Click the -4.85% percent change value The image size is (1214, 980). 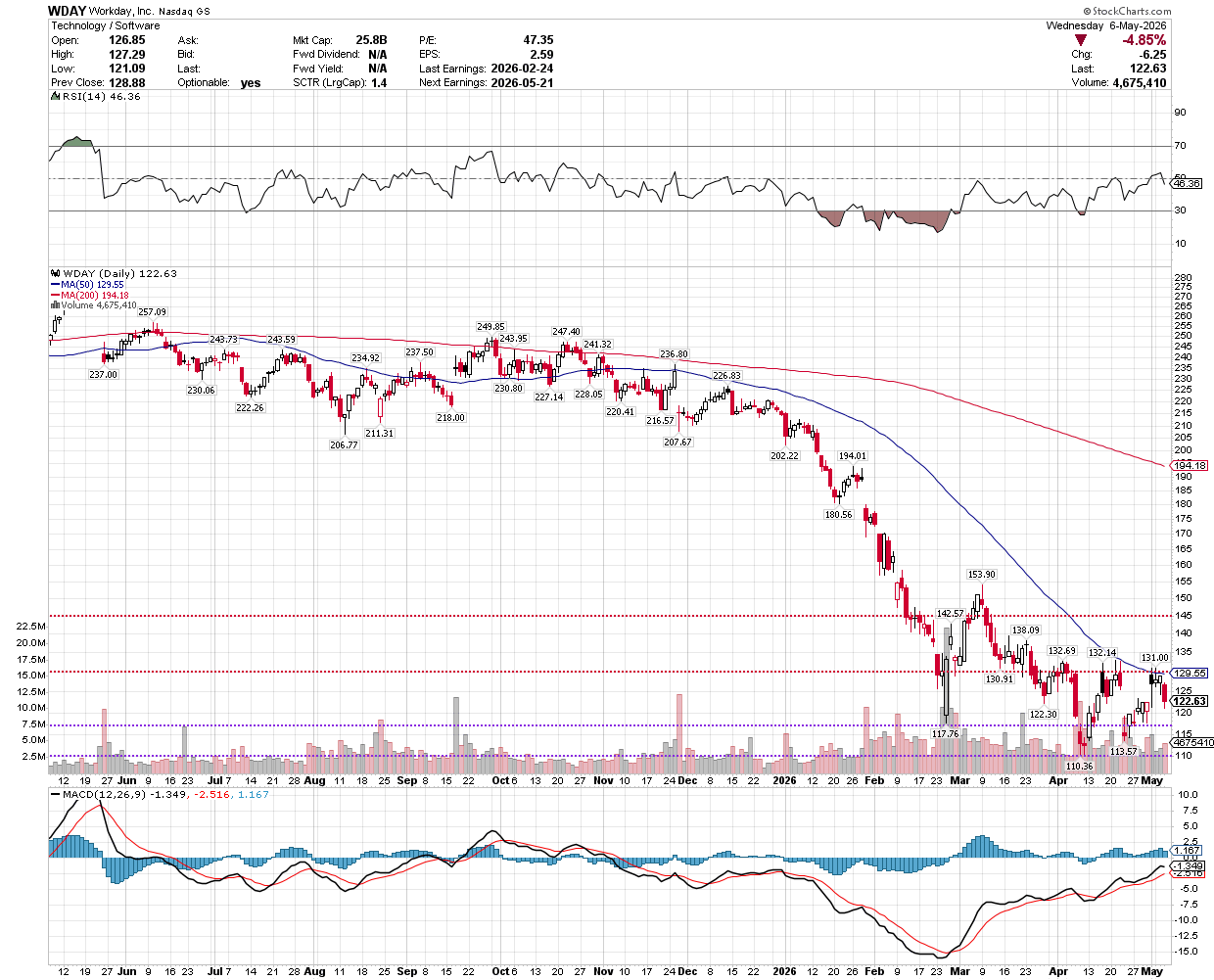1144,40
